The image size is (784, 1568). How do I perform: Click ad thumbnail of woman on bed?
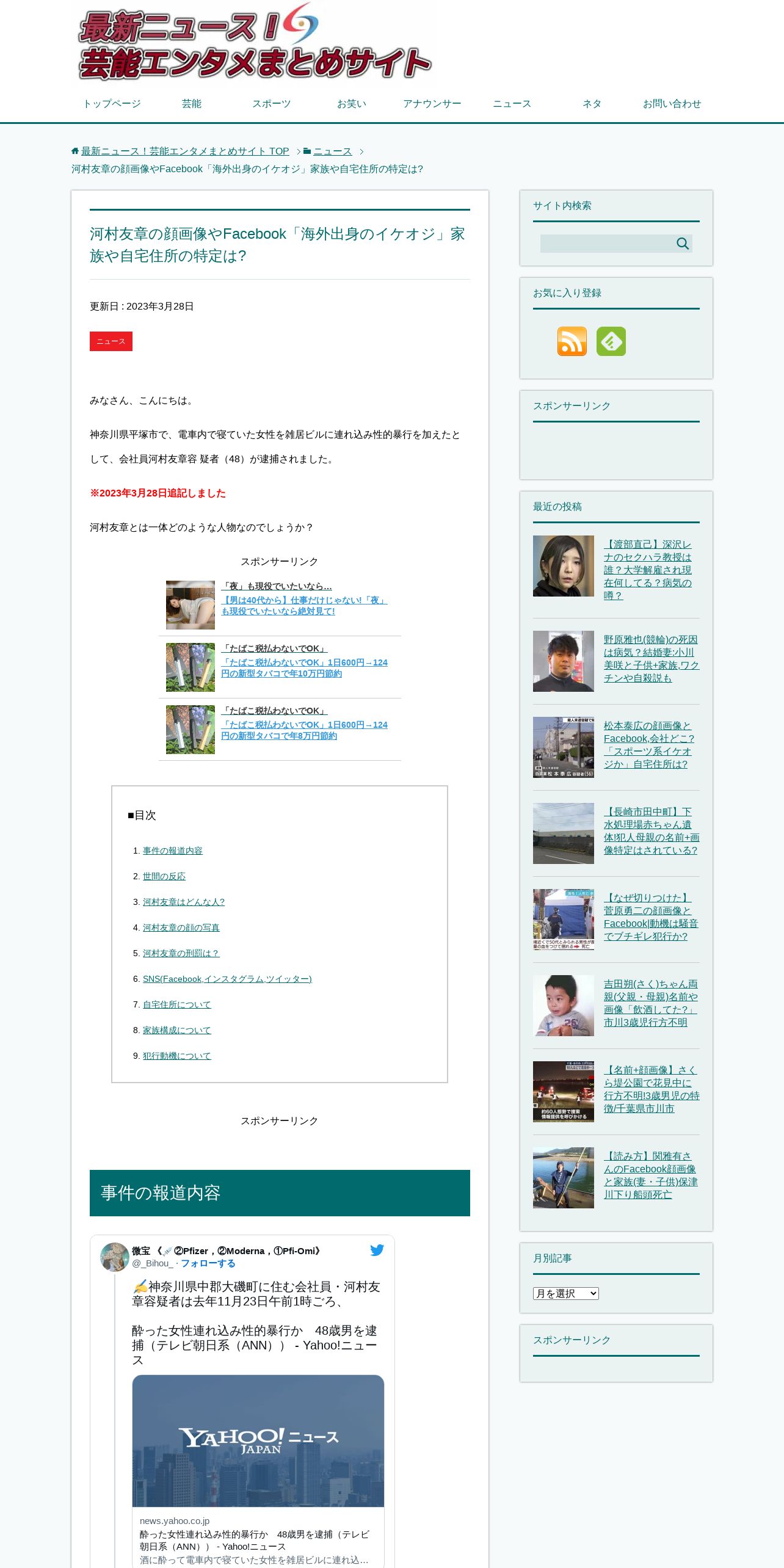pos(191,605)
